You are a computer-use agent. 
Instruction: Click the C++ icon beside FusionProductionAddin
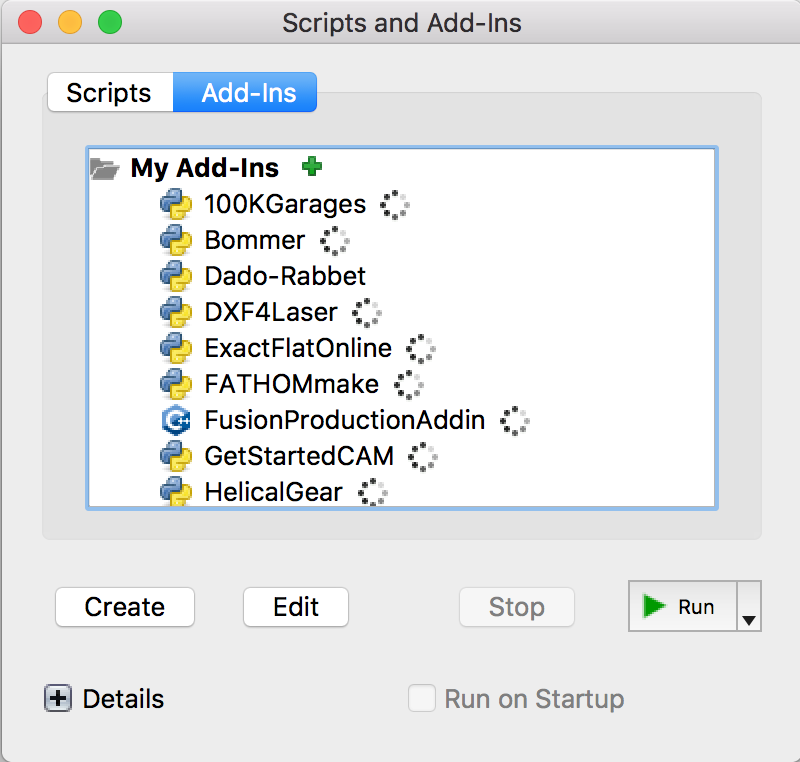point(176,420)
